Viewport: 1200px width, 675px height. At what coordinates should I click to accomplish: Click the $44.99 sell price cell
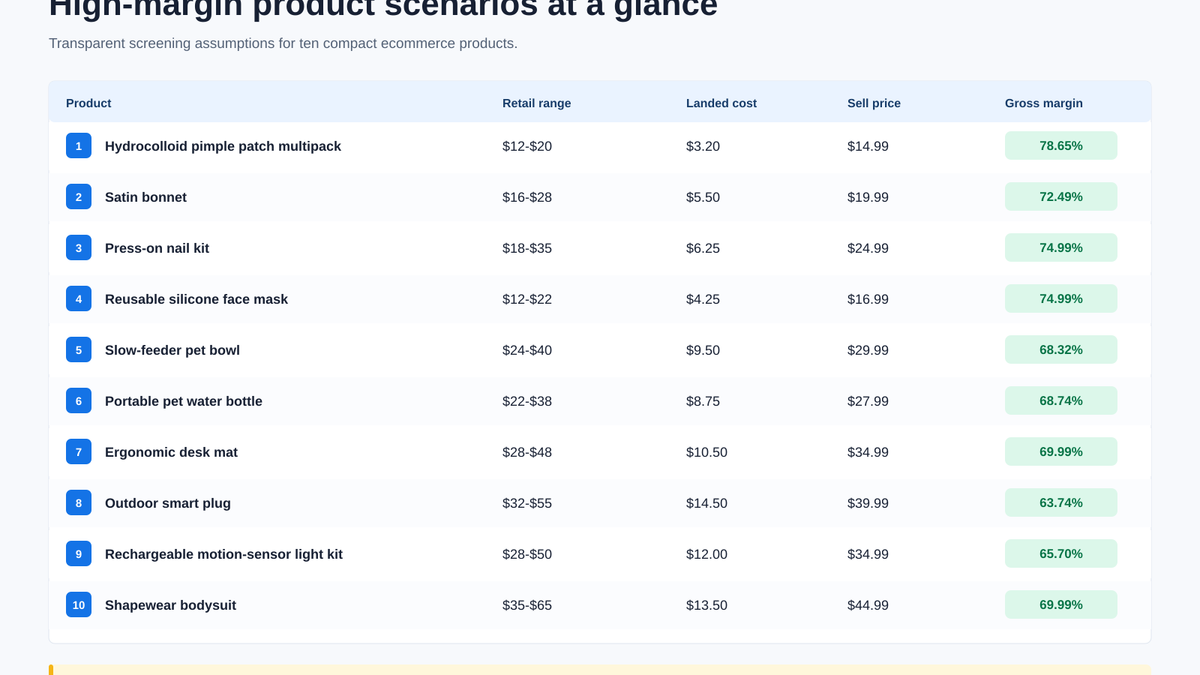(x=868, y=605)
